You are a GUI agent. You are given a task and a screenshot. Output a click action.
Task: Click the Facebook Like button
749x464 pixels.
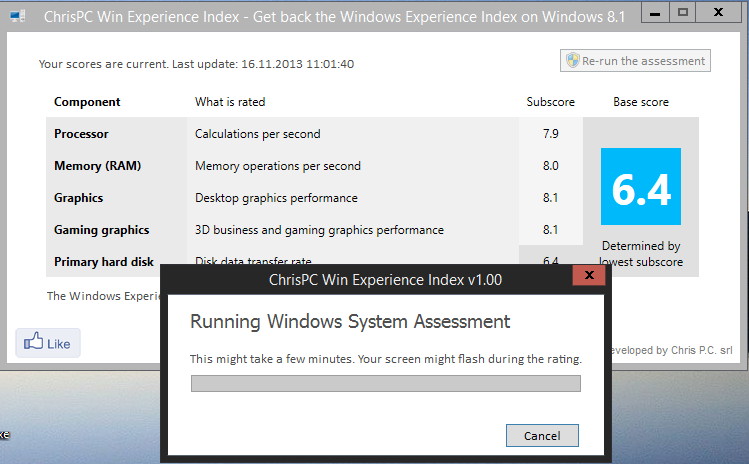coord(48,343)
